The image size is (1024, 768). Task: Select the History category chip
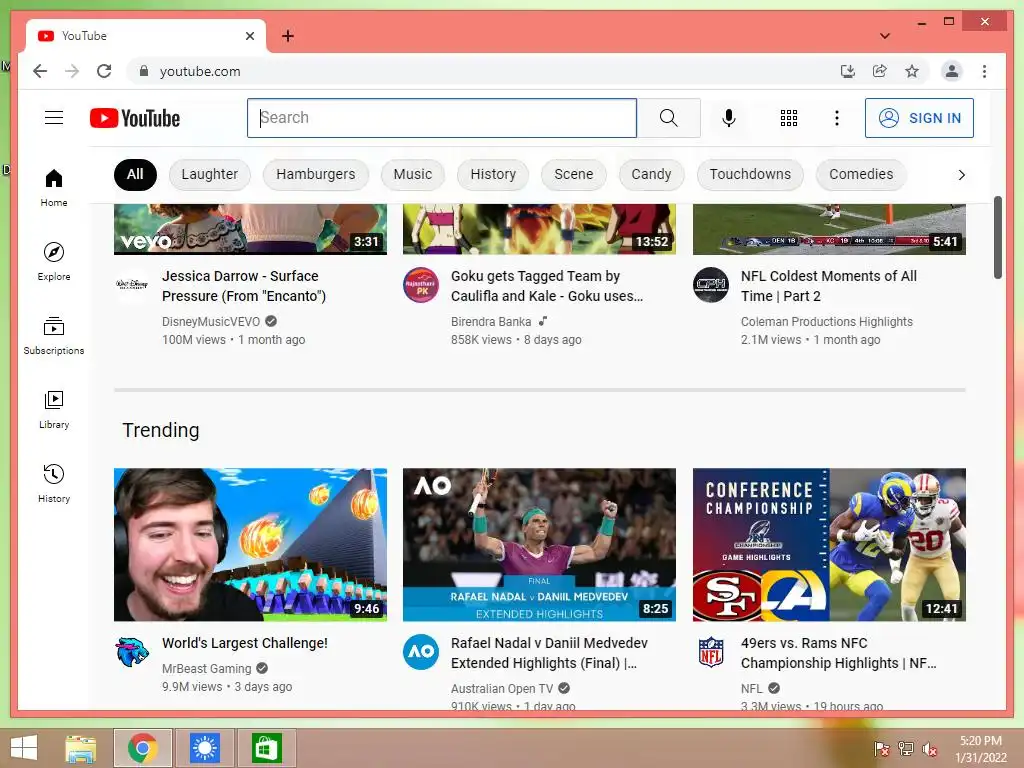(x=493, y=174)
